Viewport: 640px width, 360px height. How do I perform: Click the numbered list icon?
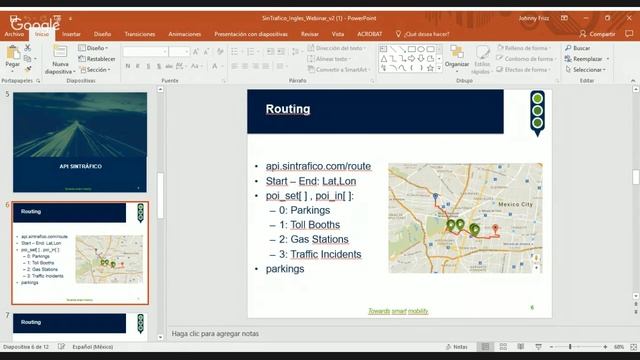[x=251, y=51]
